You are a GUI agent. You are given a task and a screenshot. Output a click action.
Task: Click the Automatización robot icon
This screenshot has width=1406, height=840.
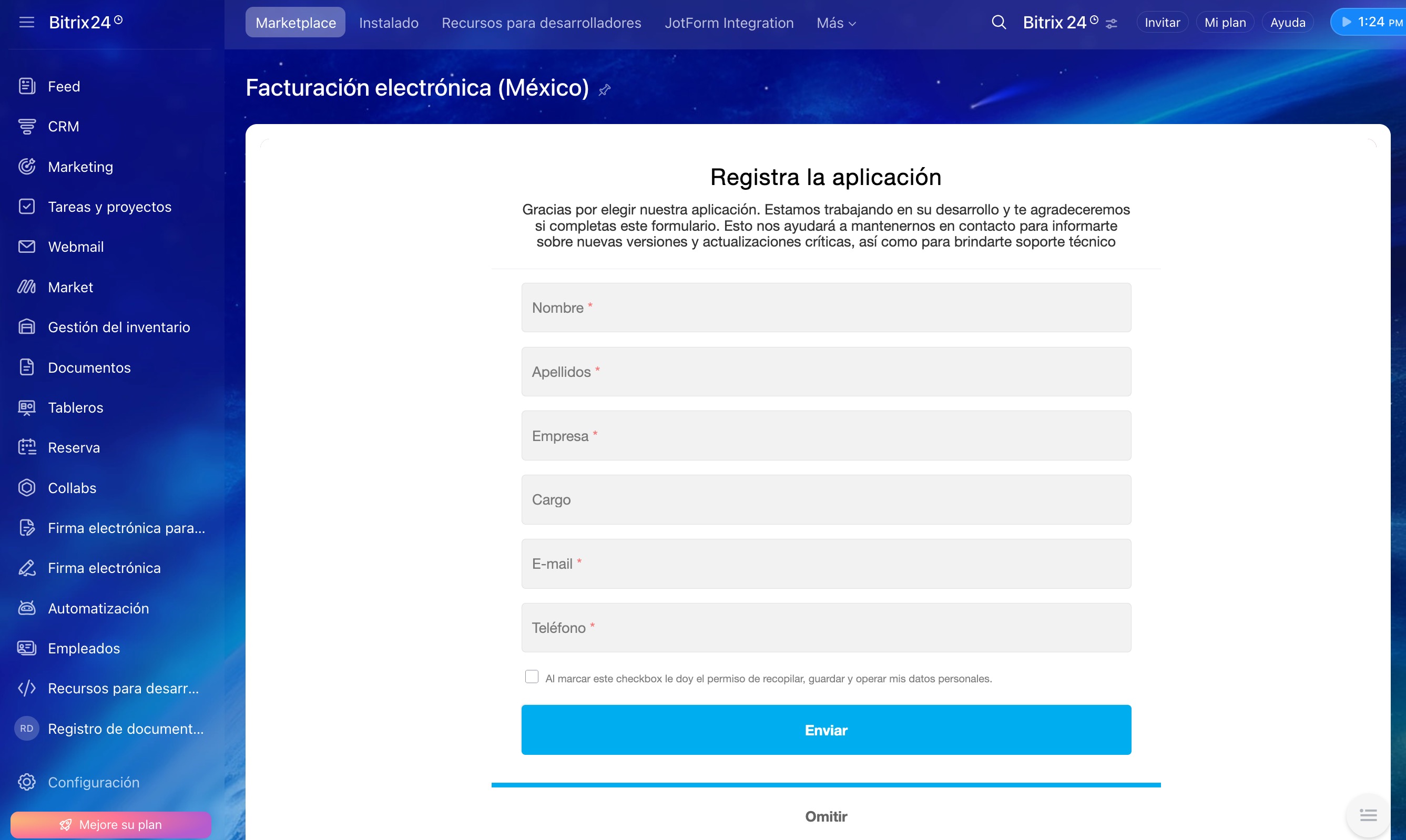point(27,608)
